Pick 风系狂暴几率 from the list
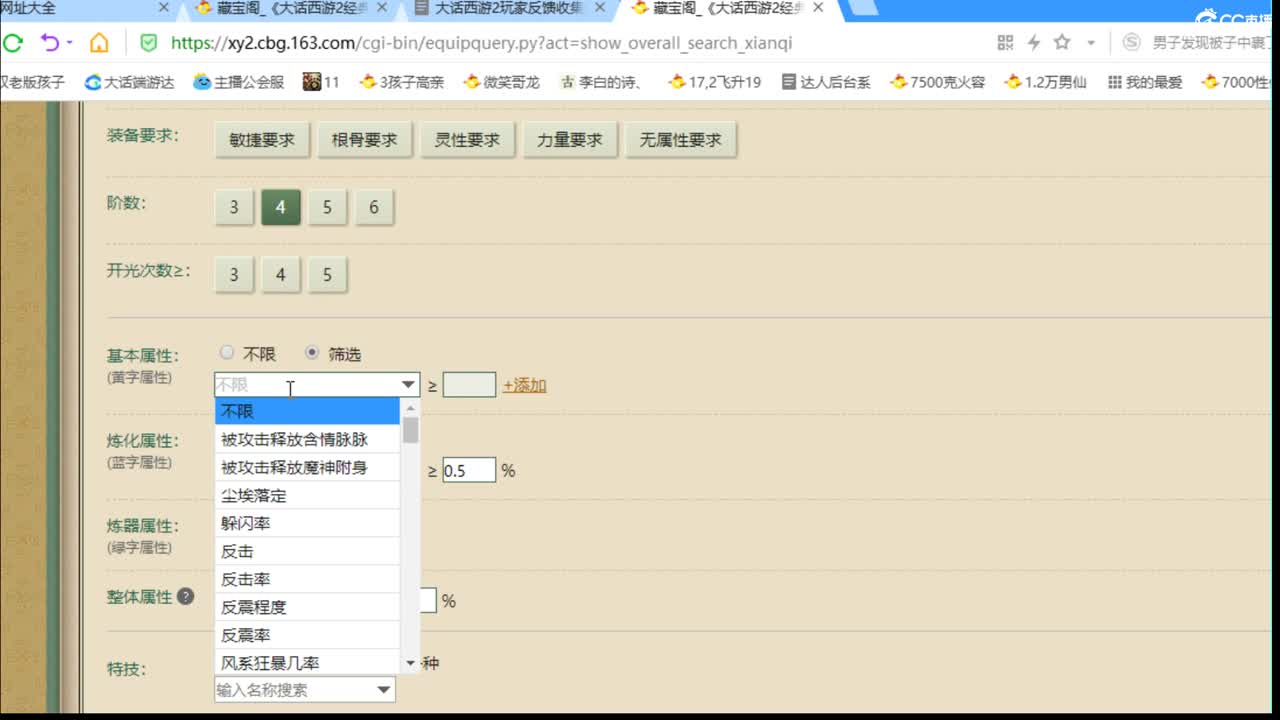 coord(308,662)
